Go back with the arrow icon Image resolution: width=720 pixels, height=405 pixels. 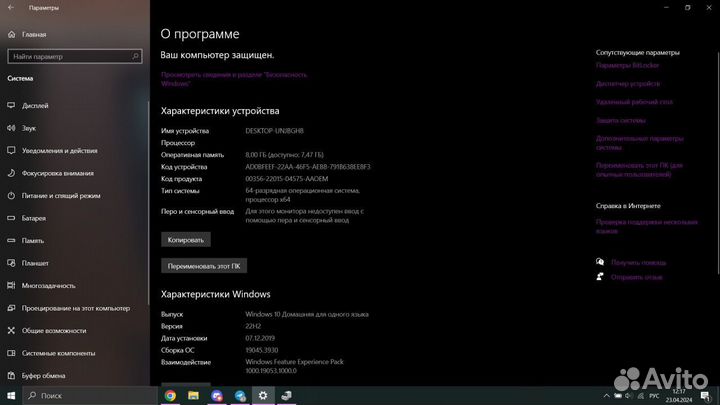[x=11, y=7]
